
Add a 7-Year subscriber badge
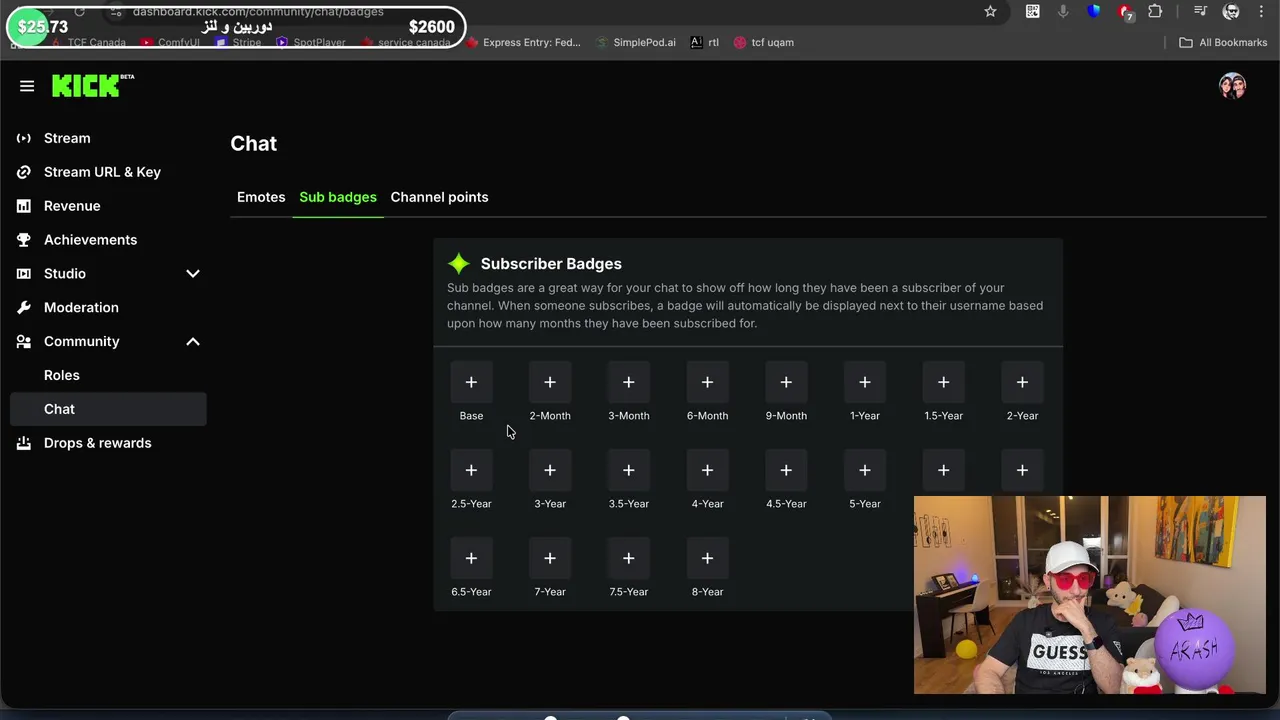(550, 558)
